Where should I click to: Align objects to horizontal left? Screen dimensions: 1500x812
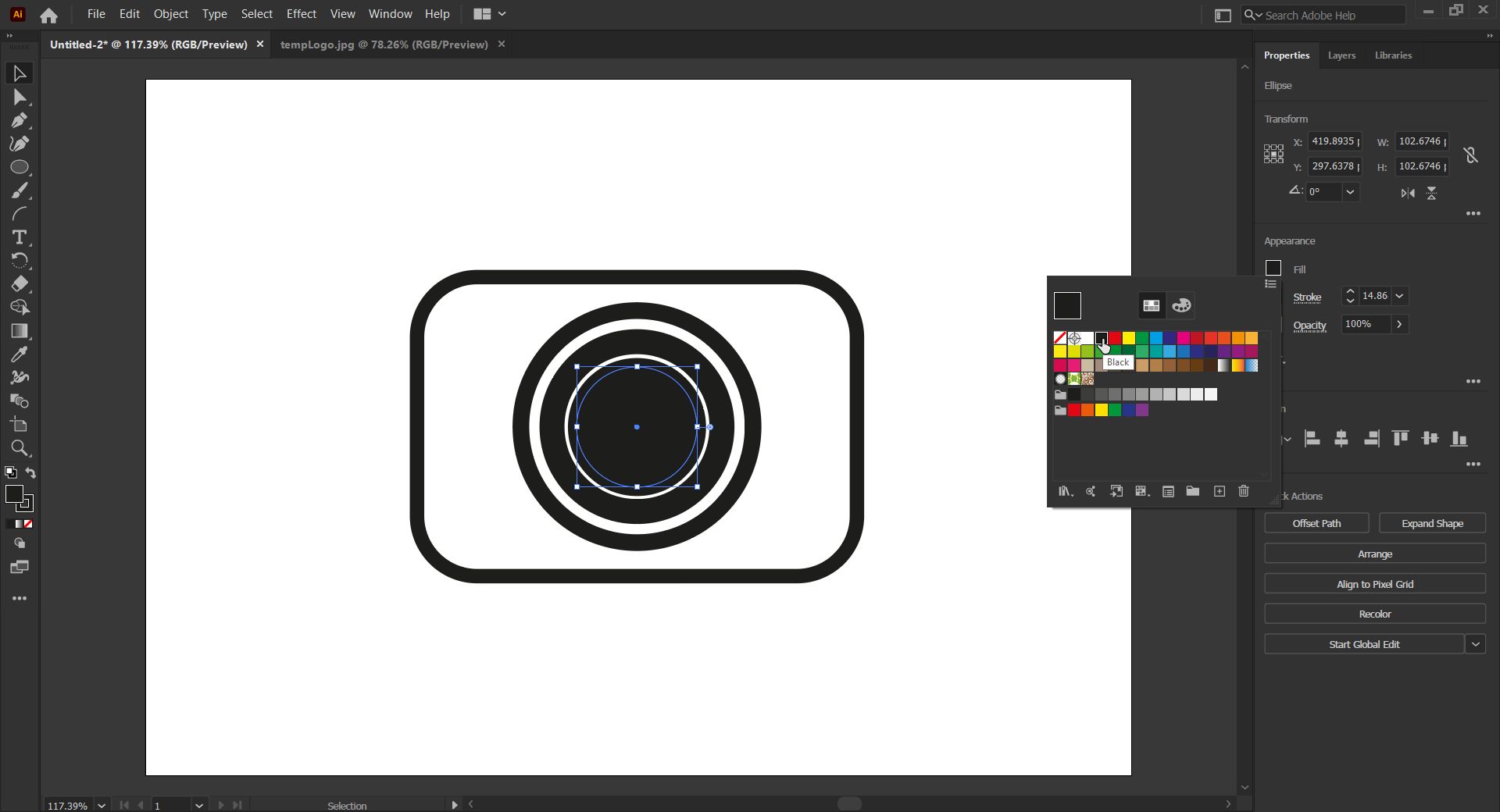tap(1312, 439)
